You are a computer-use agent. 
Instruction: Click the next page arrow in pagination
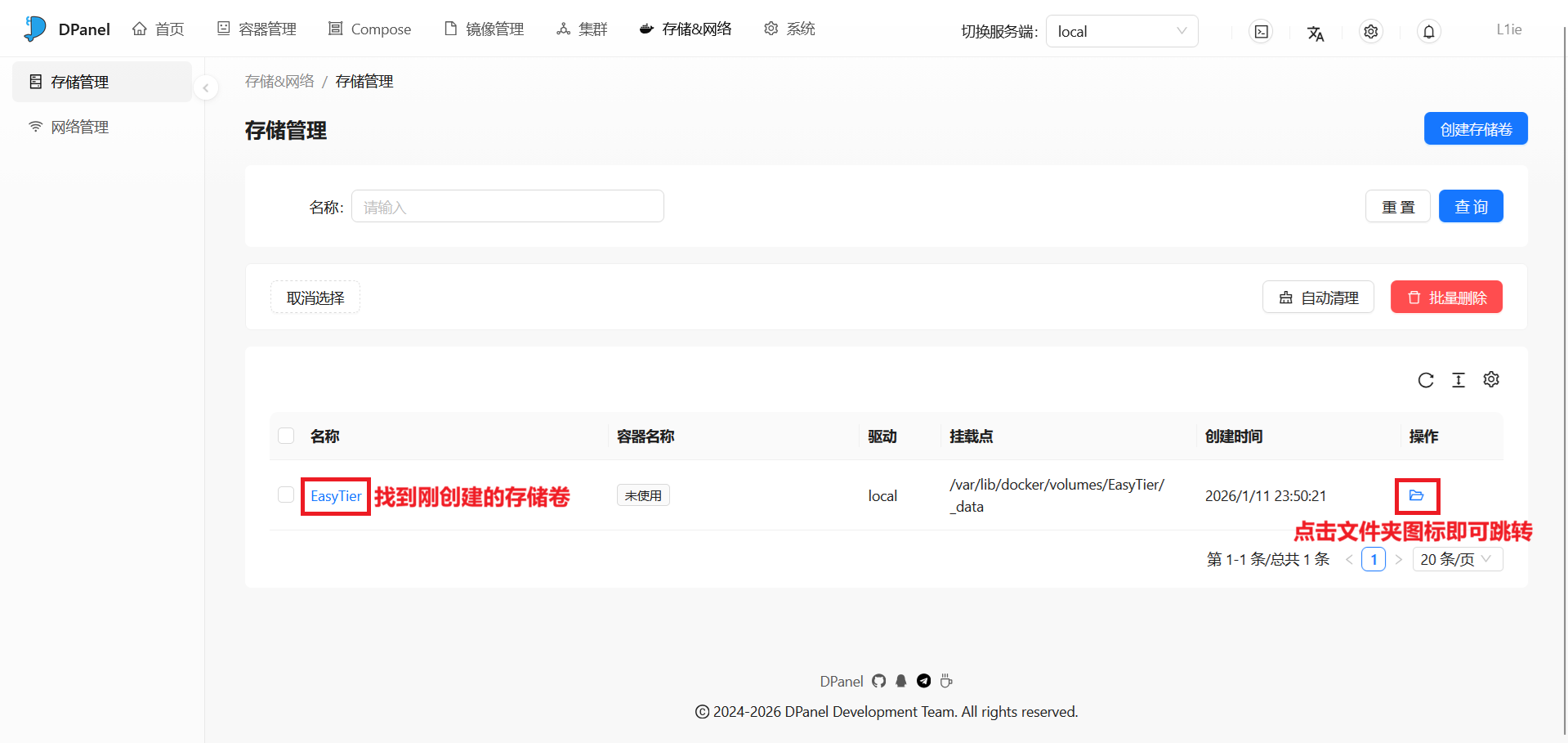pyautogui.click(x=1399, y=559)
